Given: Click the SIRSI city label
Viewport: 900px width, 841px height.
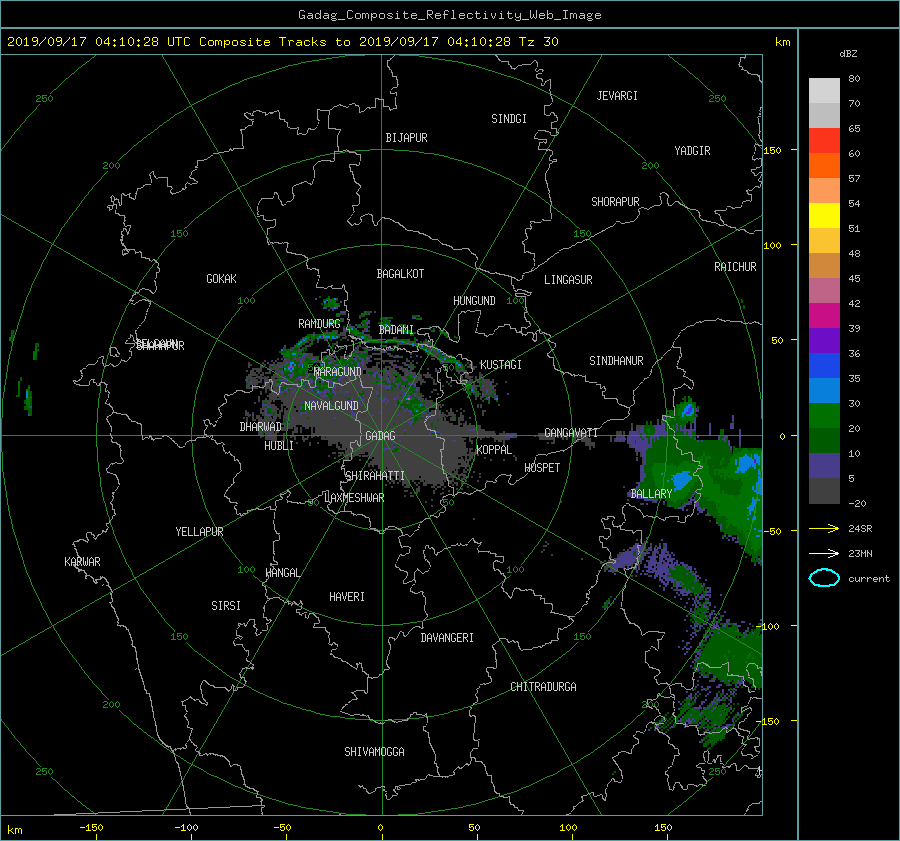Looking at the screenshot, I should click(x=226, y=606).
